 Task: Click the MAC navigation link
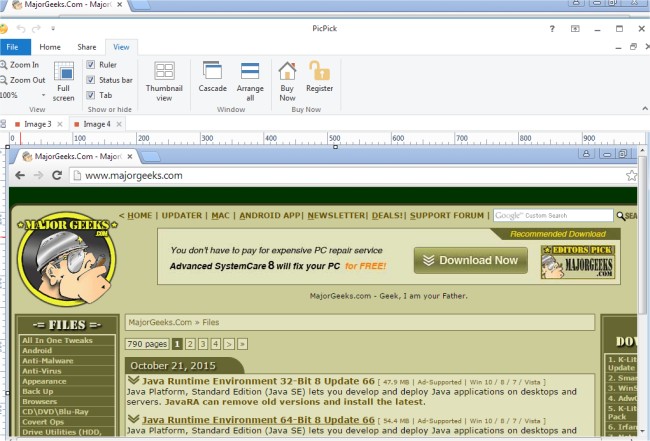(x=220, y=216)
